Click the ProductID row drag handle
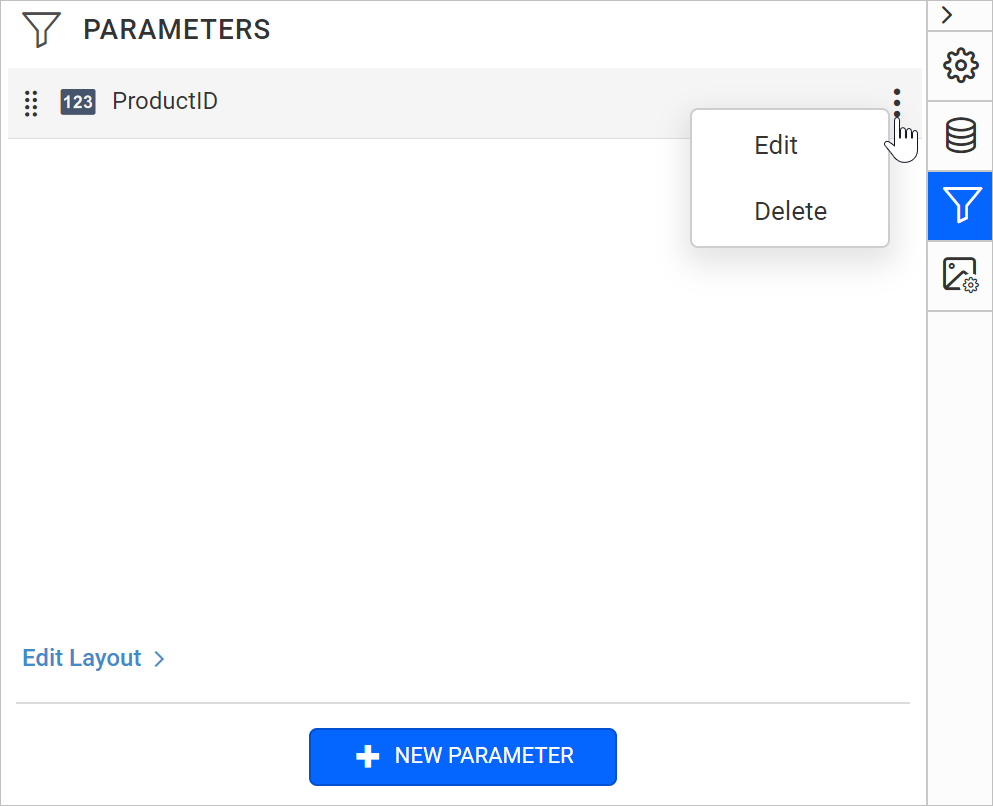 click(31, 102)
